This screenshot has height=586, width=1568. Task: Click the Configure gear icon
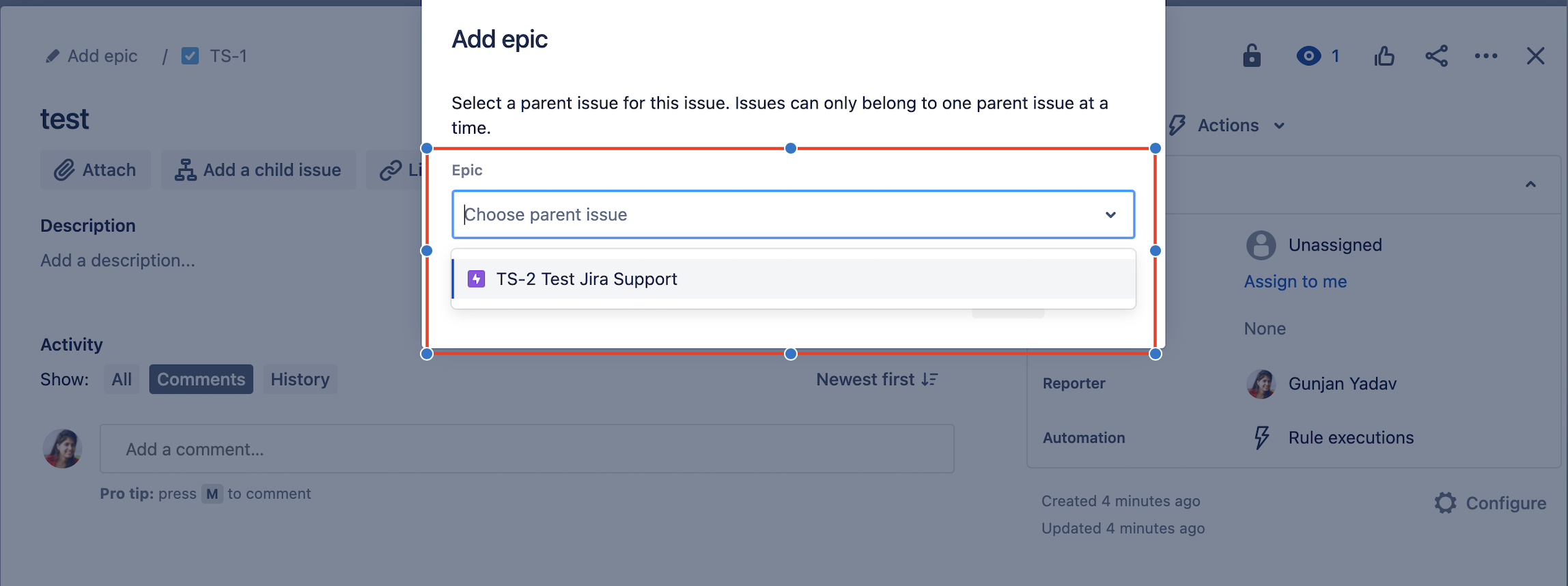(1445, 503)
